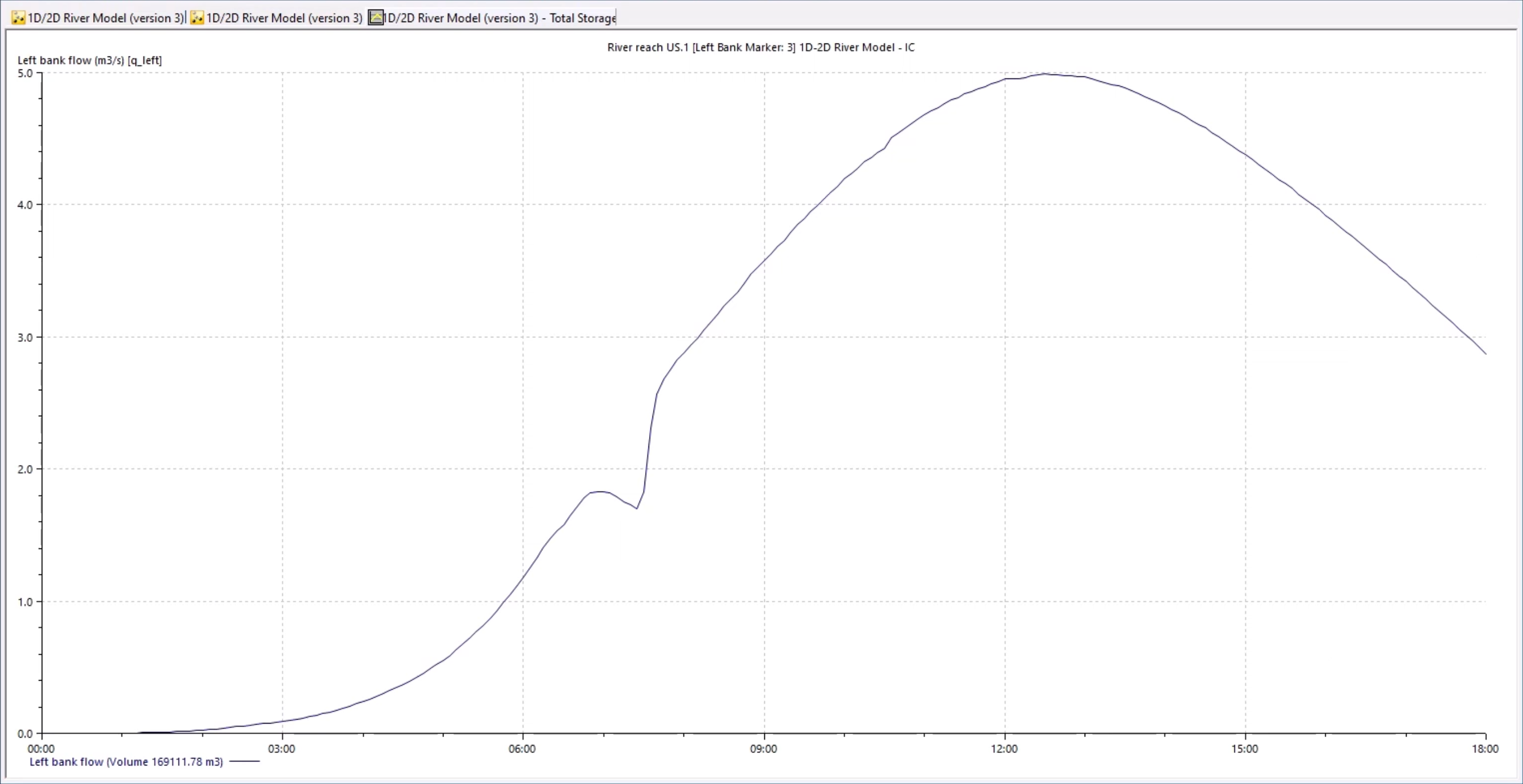Click the 2.0 value on flow axis

click(x=25, y=469)
